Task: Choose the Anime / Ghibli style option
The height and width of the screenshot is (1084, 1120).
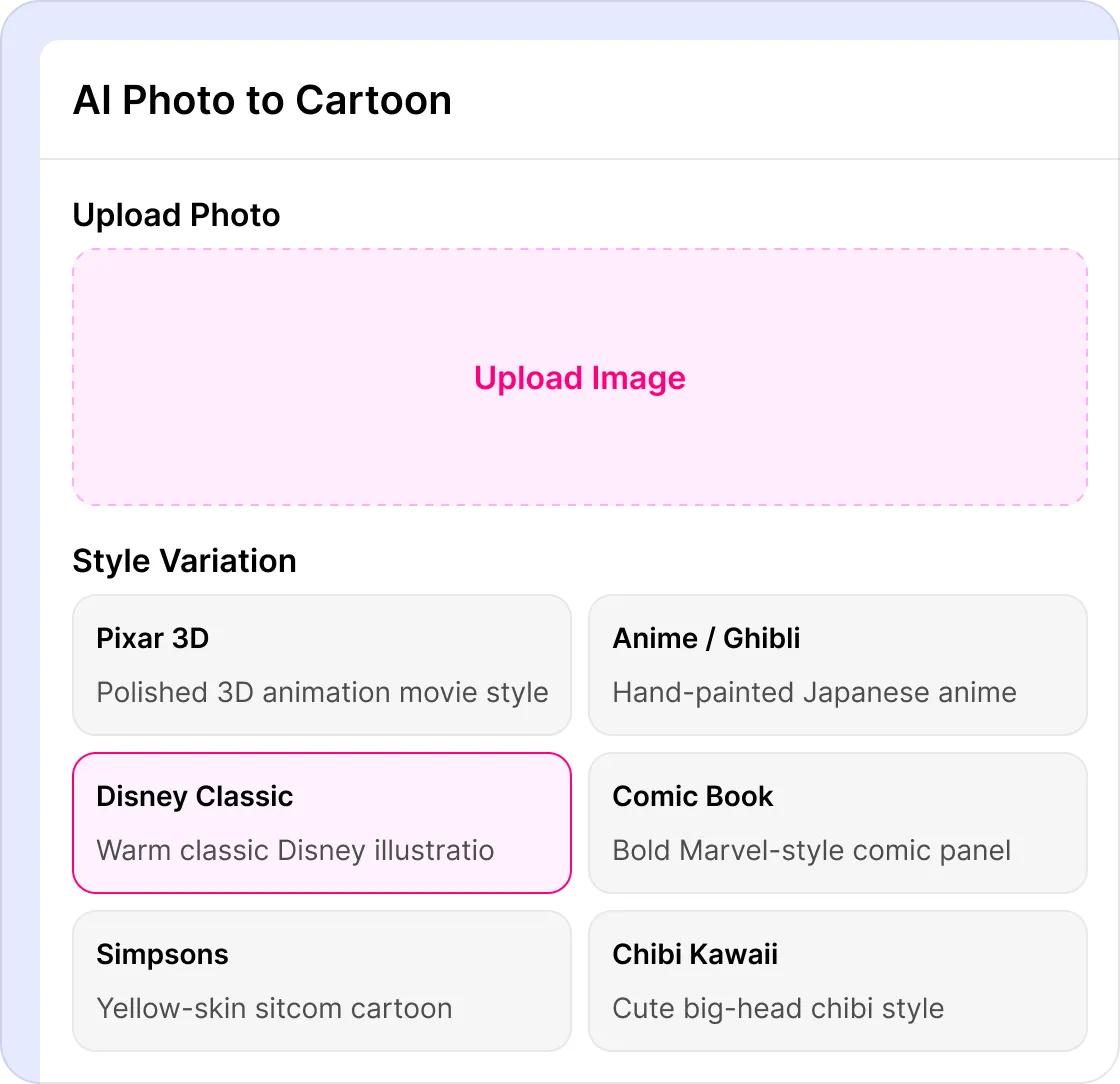Action: click(x=838, y=665)
